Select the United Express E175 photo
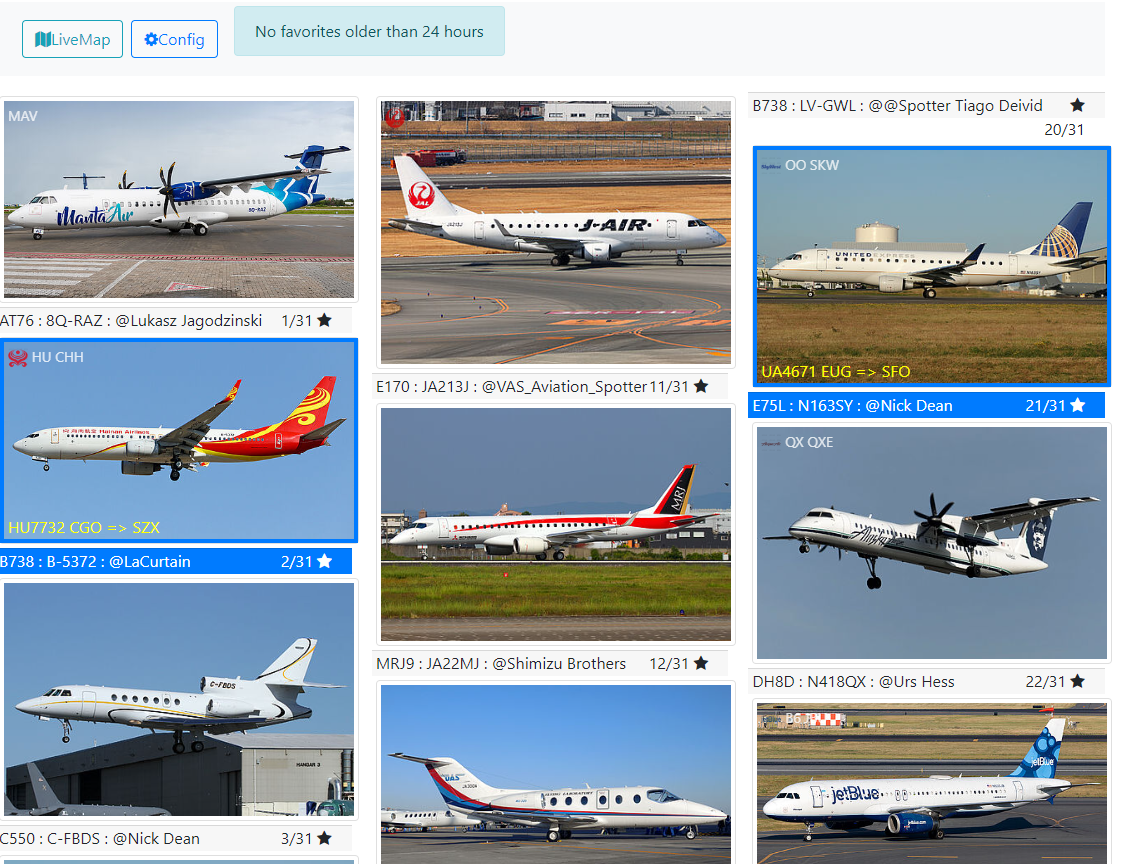This screenshot has width=1130, height=864. pyautogui.click(x=931, y=267)
